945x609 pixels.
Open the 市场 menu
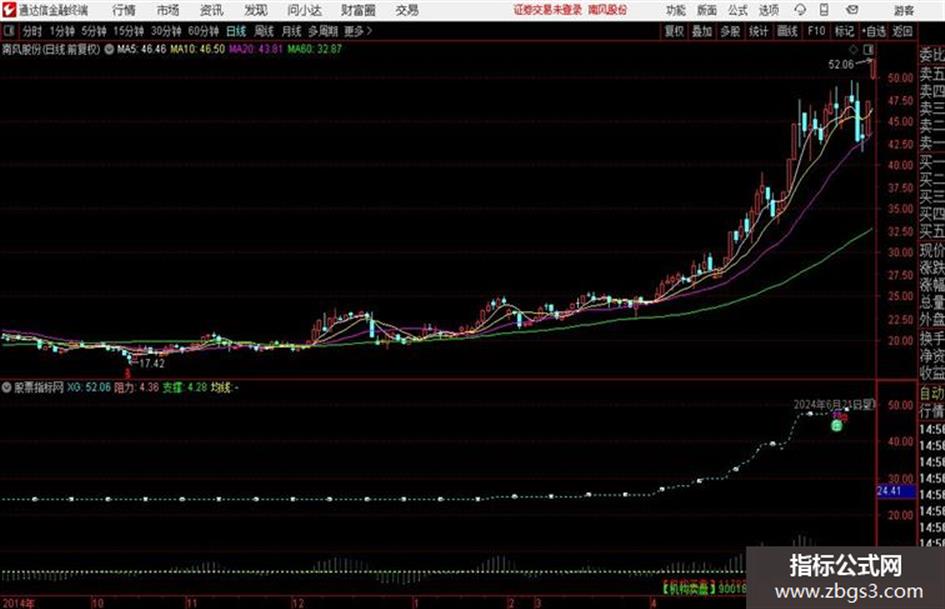coord(168,10)
